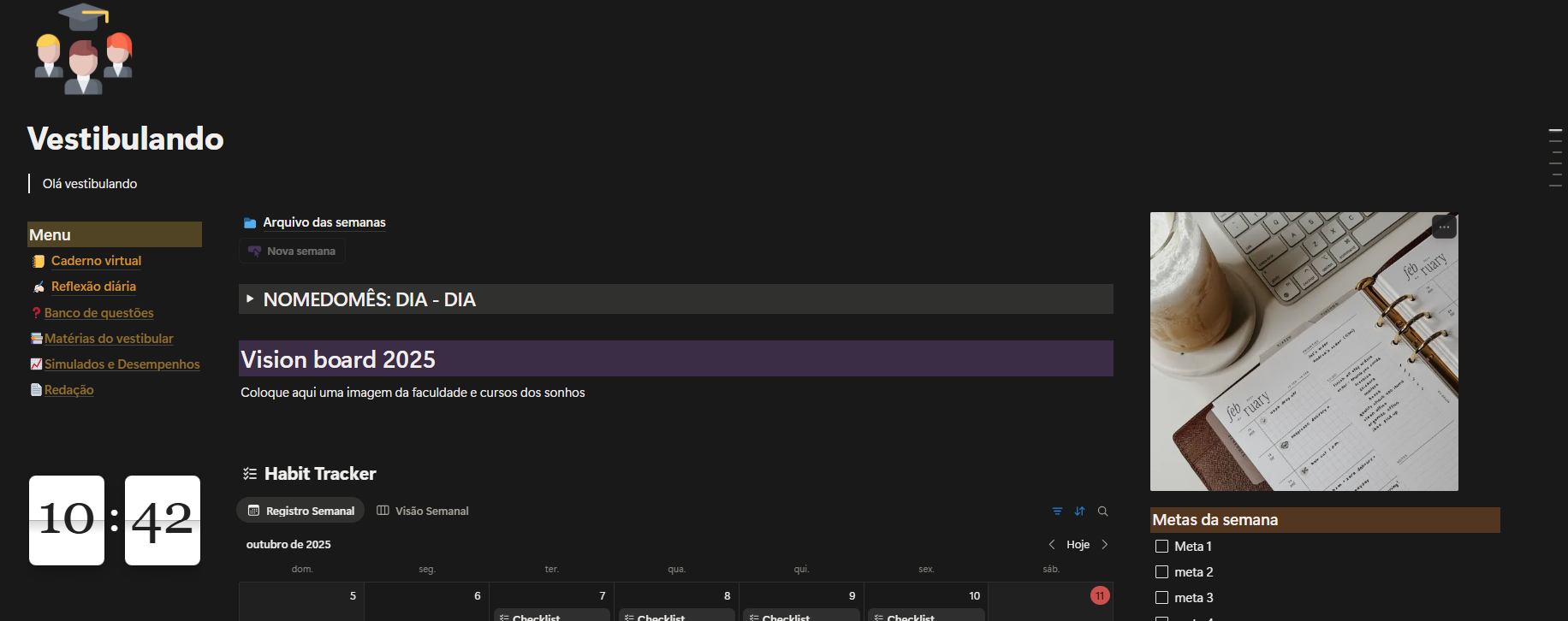Go to previous month with left chevron
This screenshot has height=621, width=1568.
1051,545
